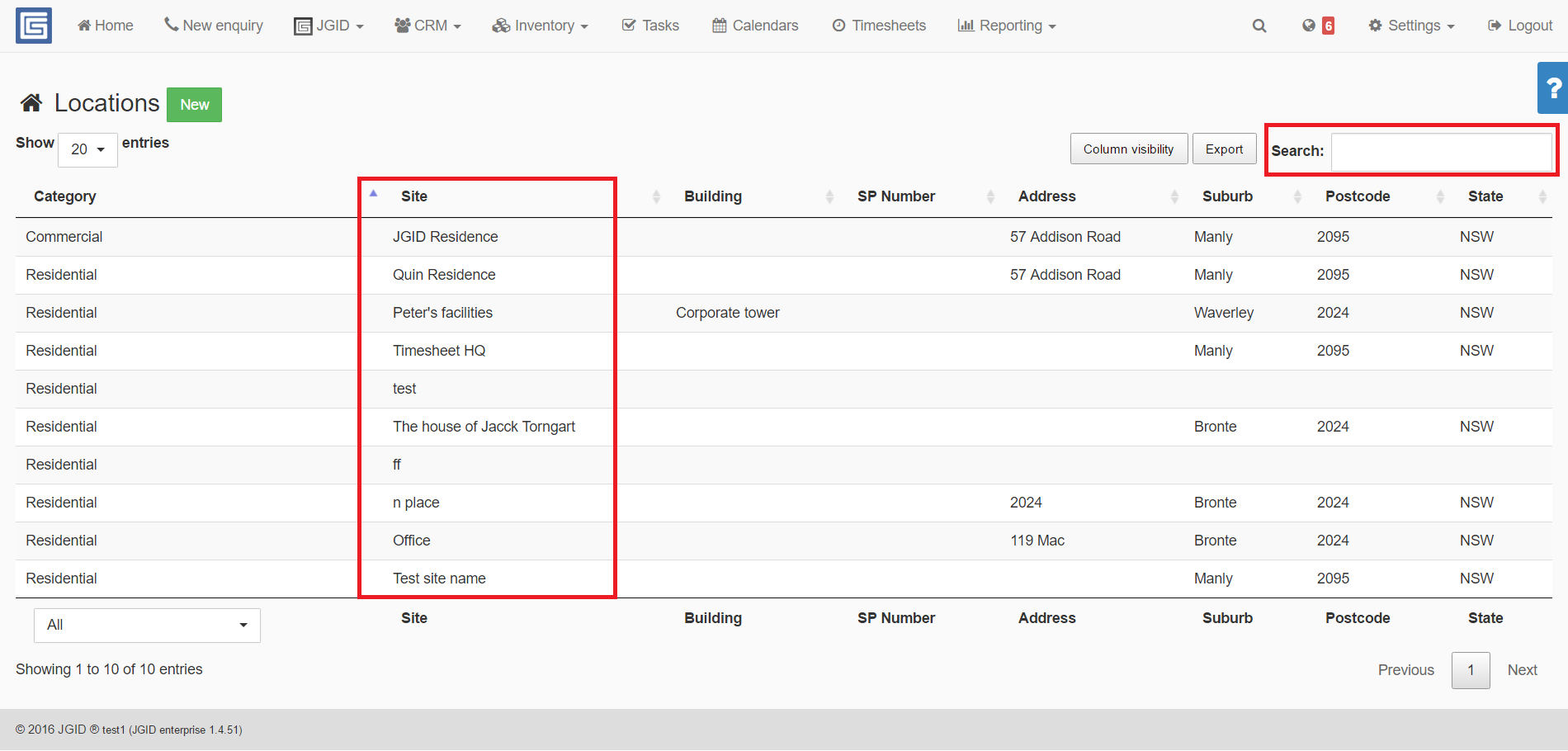The image size is (1568, 751).
Task: Select page 1 in pagination
Action: (x=1471, y=670)
